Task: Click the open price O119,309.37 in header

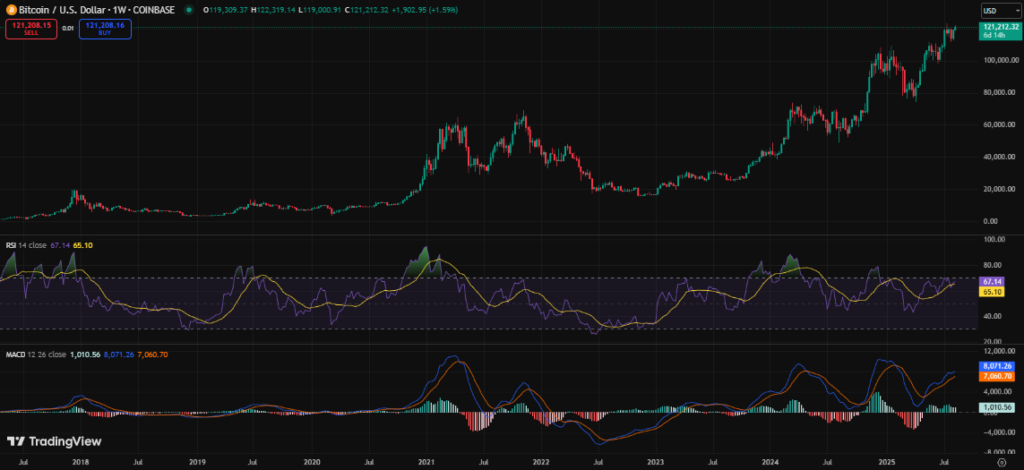Action: [x=226, y=10]
